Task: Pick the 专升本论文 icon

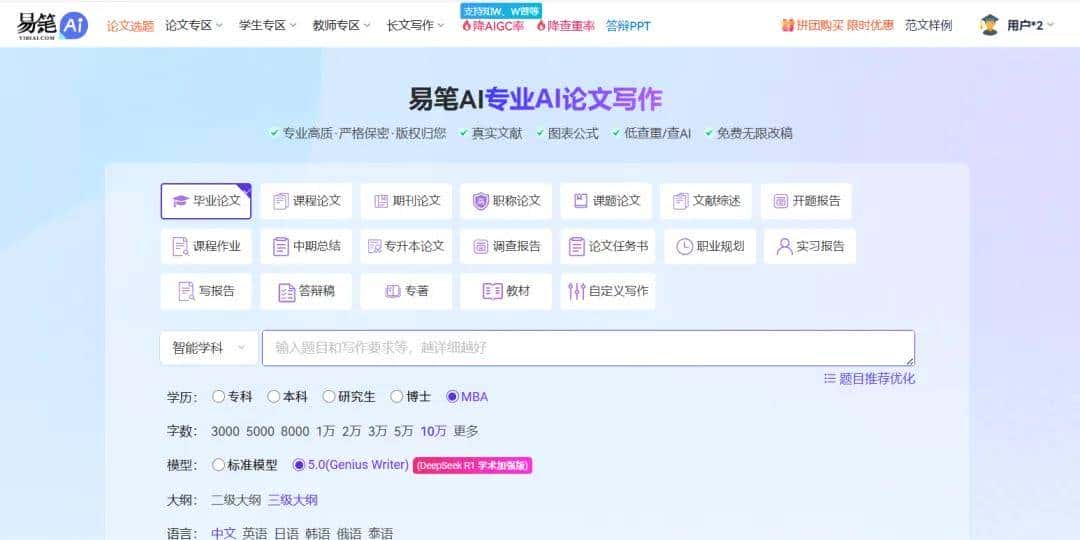Action: click(375, 247)
